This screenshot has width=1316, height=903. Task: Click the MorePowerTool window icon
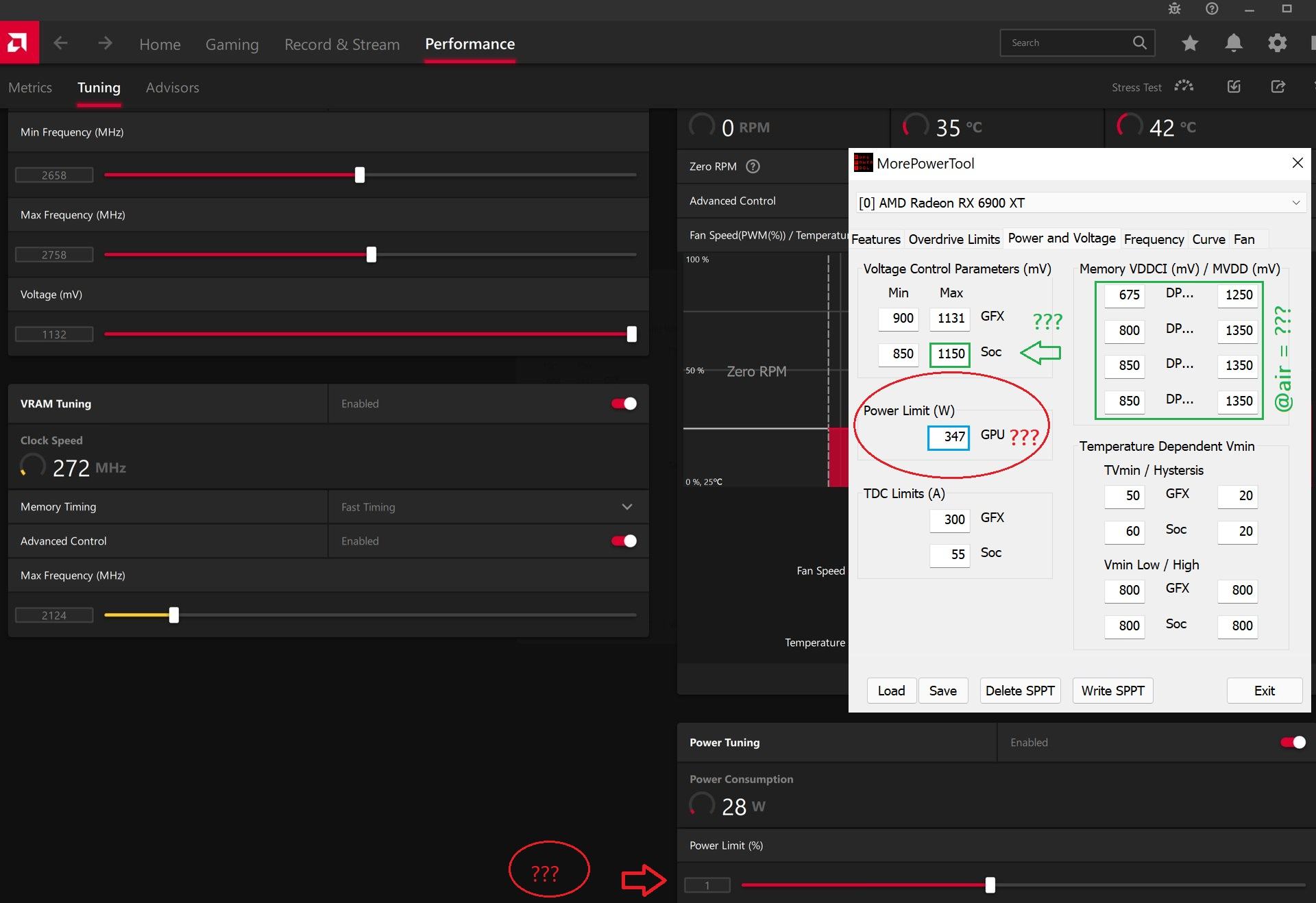[863, 163]
